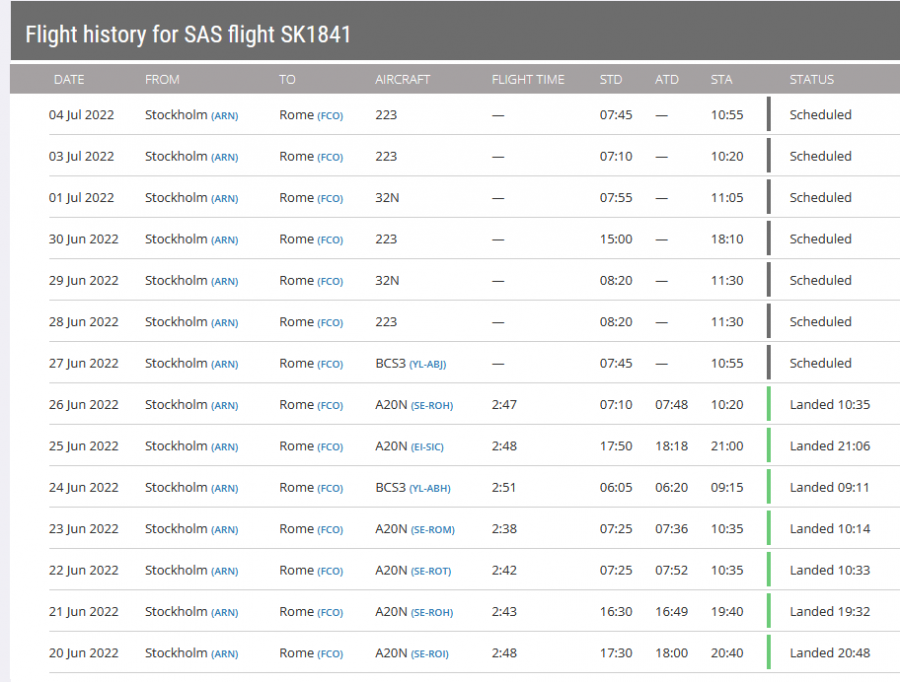Click the DATE column header

coord(69,79)
